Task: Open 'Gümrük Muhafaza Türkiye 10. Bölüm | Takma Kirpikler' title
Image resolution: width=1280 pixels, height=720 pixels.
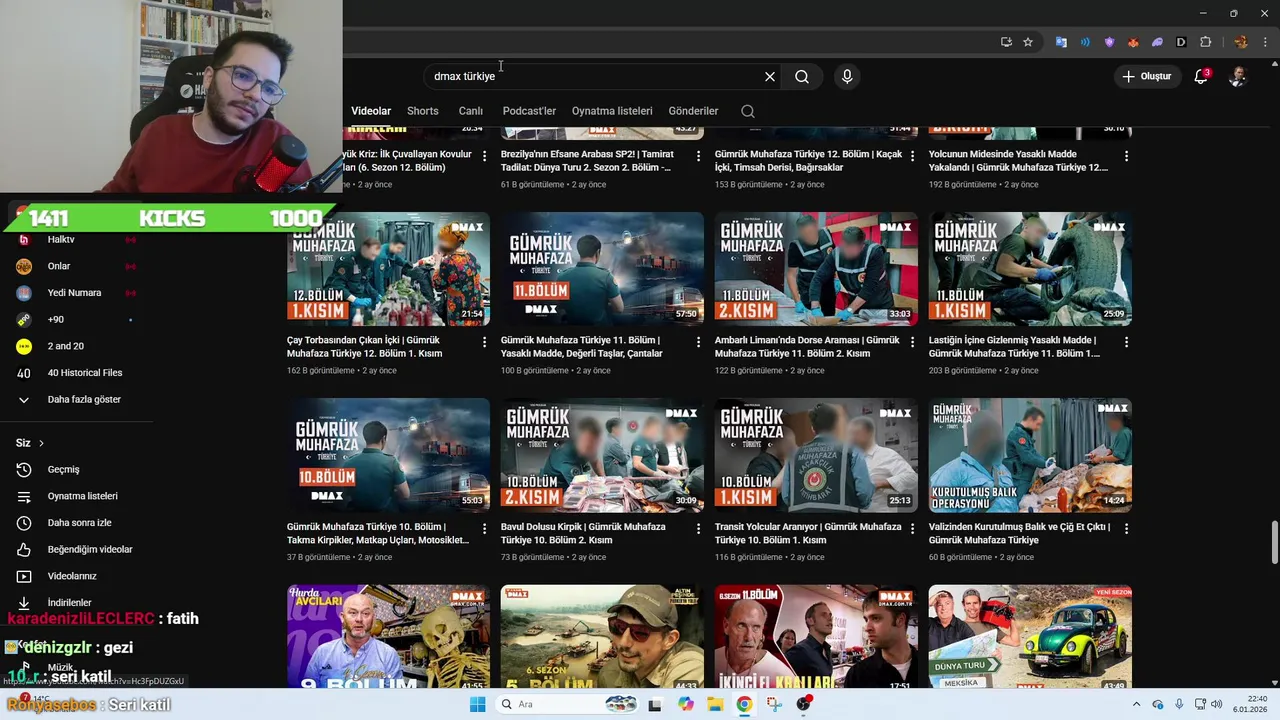Action: tap(378, 533)
